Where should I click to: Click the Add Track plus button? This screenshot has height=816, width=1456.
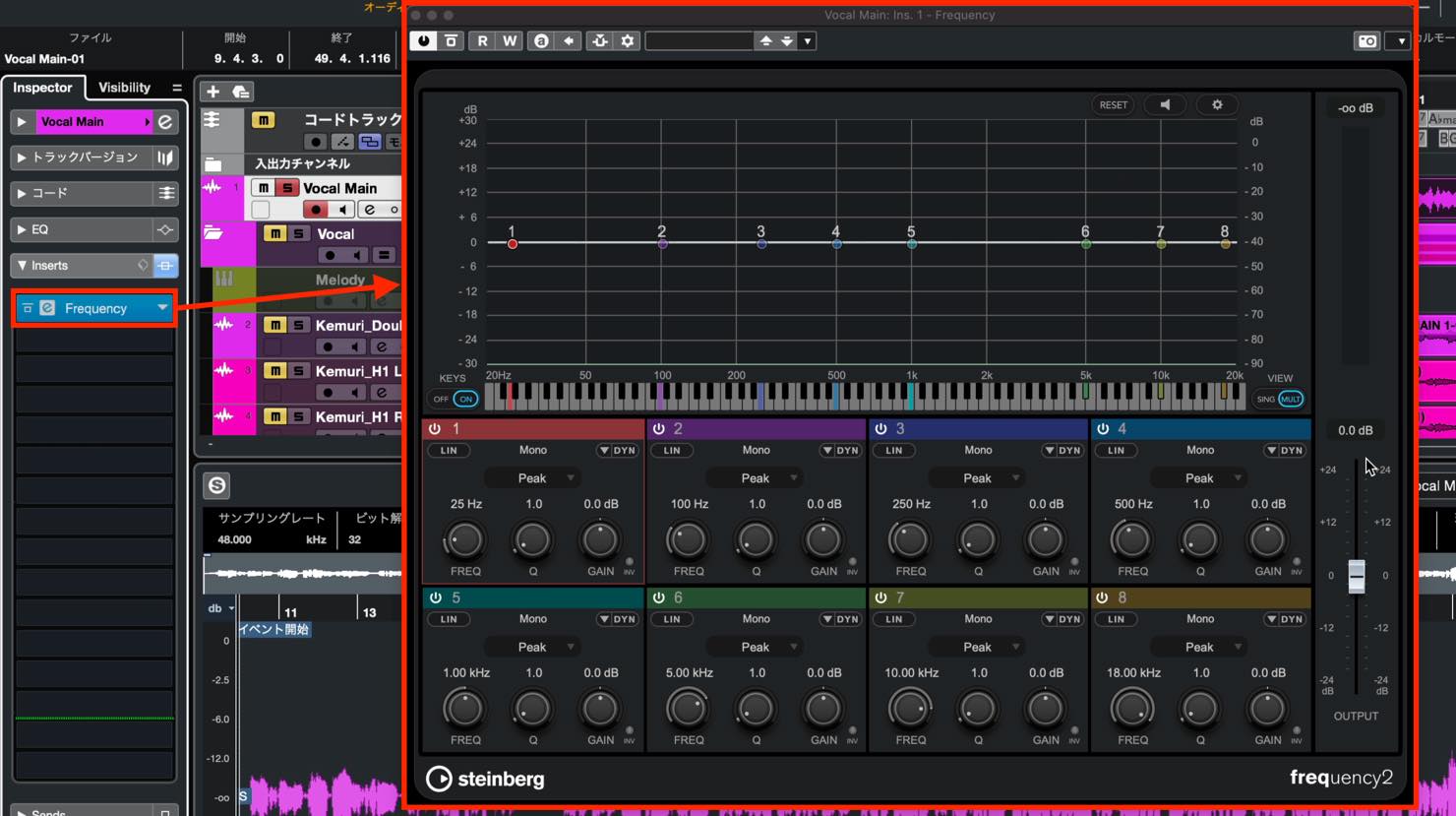(212, 92)
